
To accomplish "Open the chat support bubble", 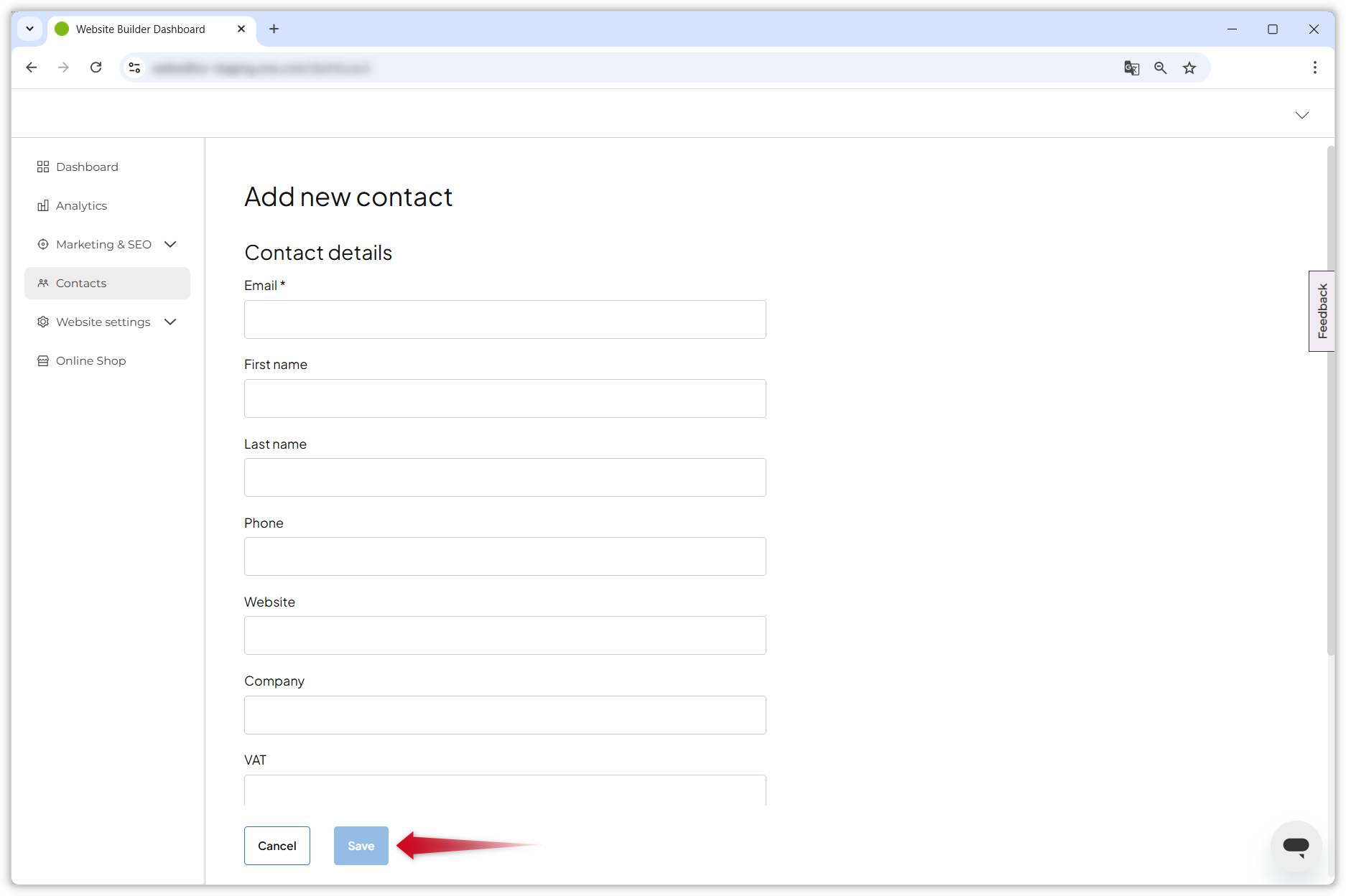I will pyautogui.click(x=1296, y=846).
